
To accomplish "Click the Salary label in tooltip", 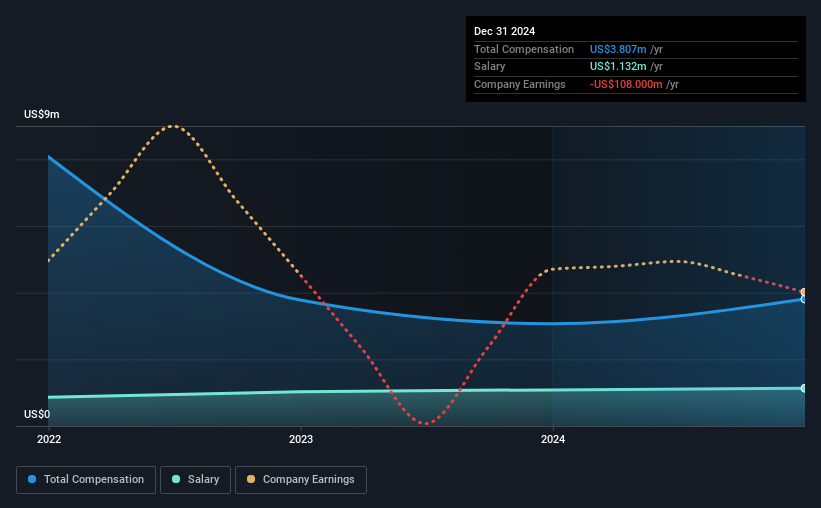I will tap(490, 67).
